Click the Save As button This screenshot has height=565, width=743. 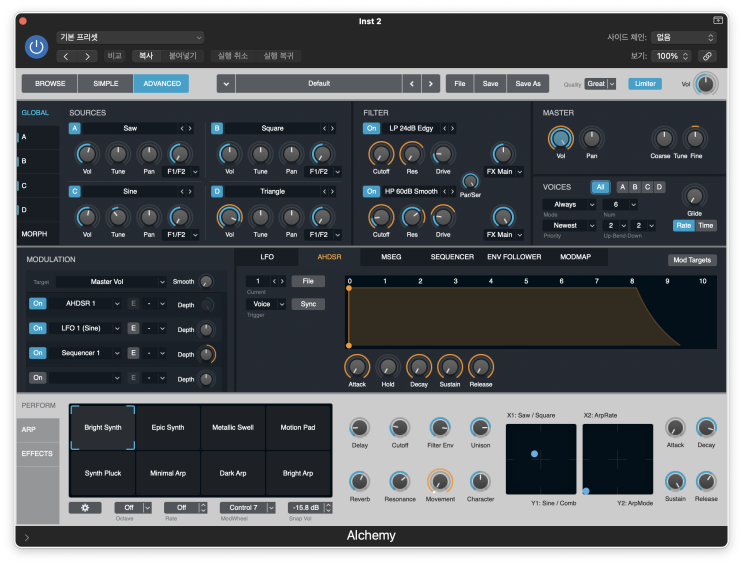pyautogui.click(x=528, y=84)
